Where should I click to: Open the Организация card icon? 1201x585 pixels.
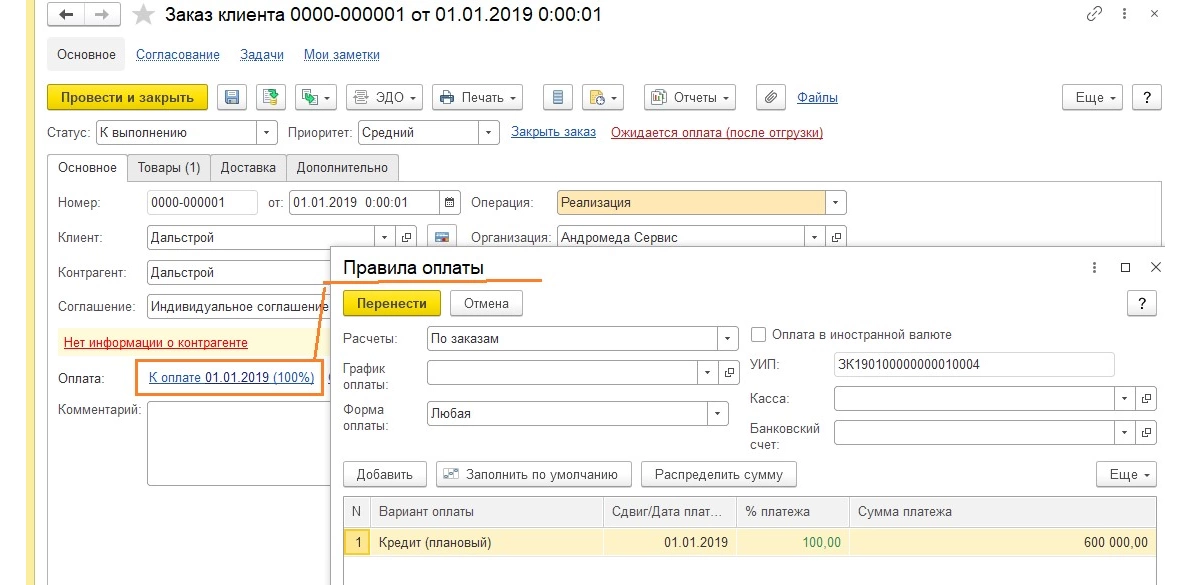click(837, 237)
